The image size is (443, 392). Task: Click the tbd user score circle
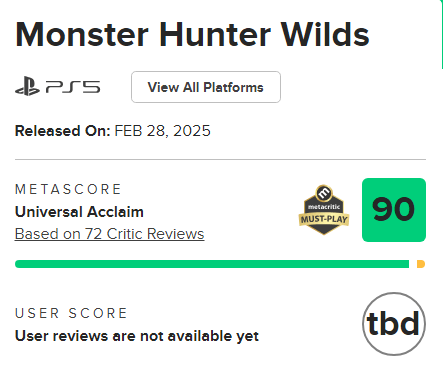coord(394,324)
